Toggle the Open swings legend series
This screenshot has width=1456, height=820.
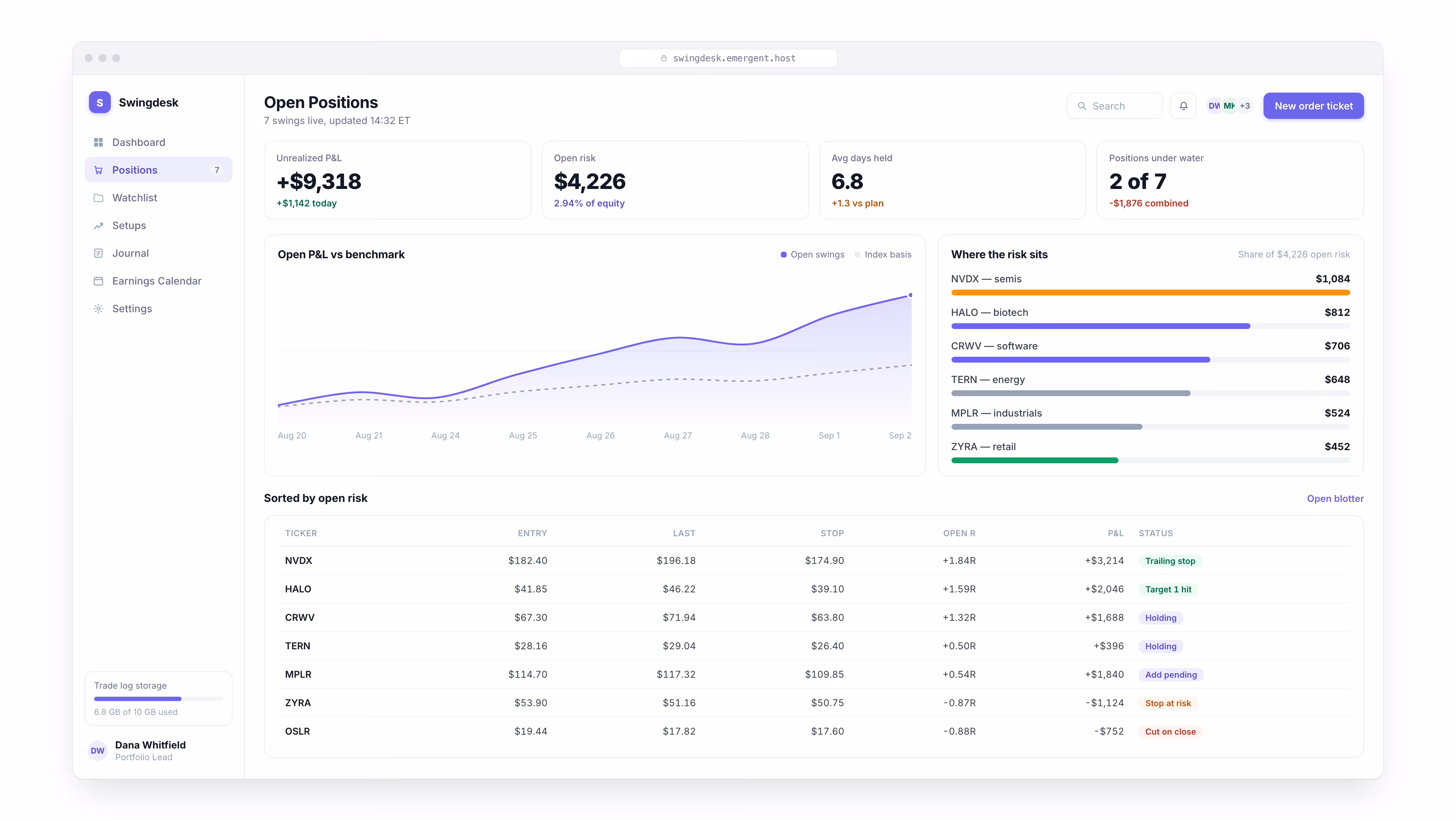click(x=812, y=255)
